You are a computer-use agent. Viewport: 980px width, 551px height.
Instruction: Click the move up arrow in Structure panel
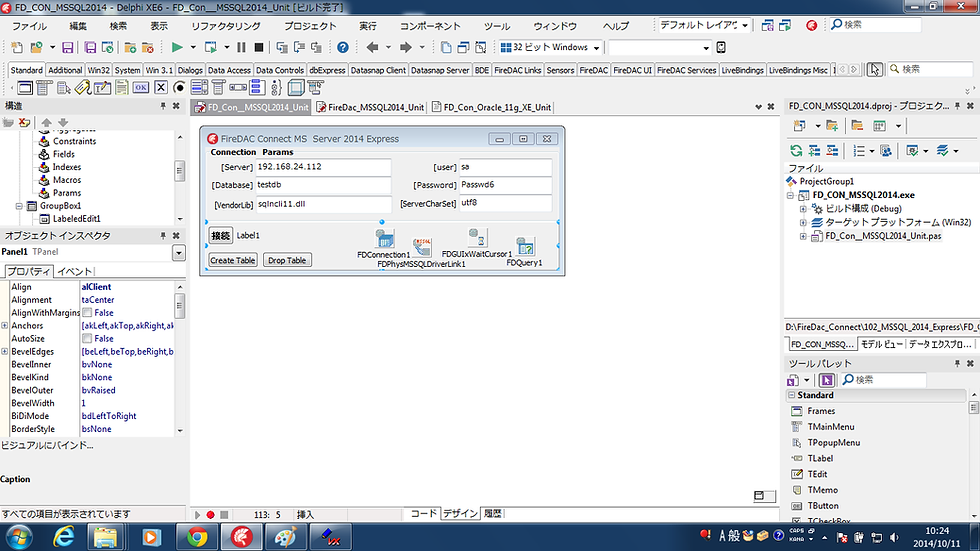point(46,122)
